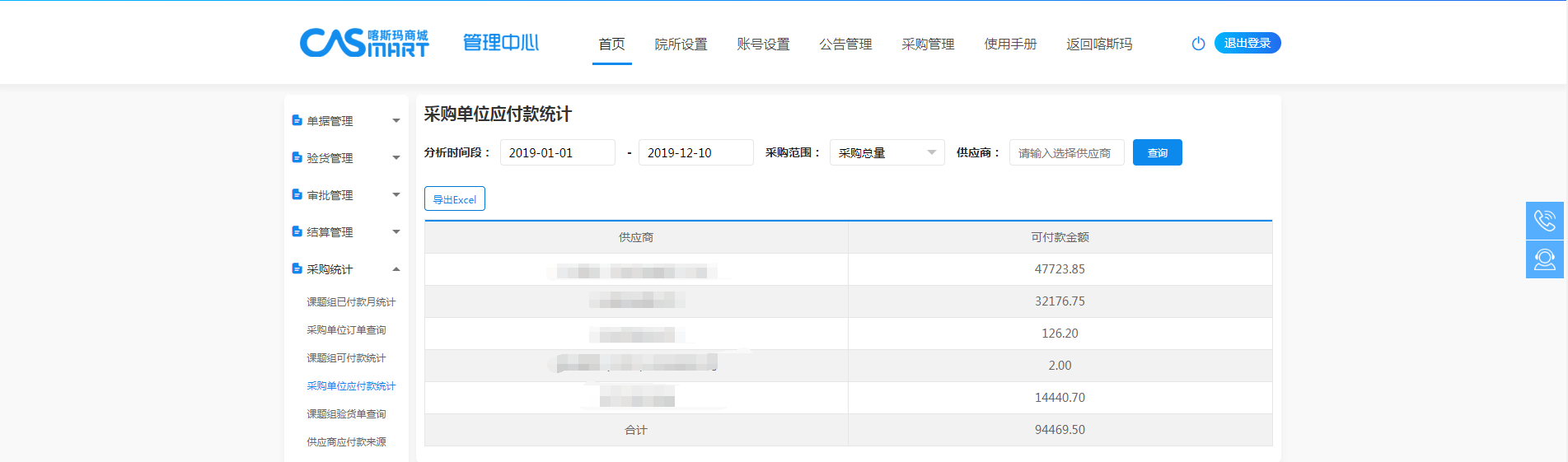
Task: Click the blue 查询 button
Action: pos(1157,152)
